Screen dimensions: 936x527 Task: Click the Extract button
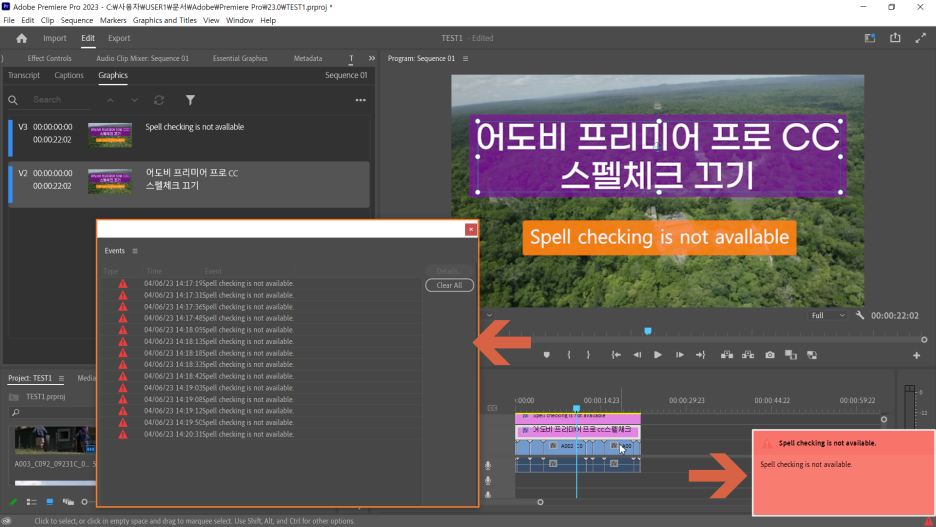pos(747,355)
